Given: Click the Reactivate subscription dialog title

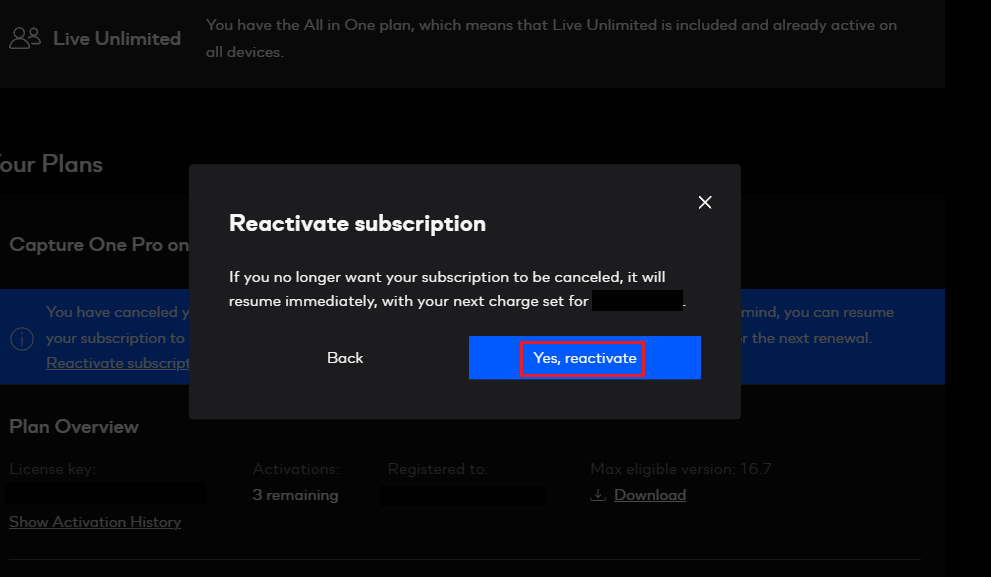Looking at the screenshot, I should pos(357,223).
